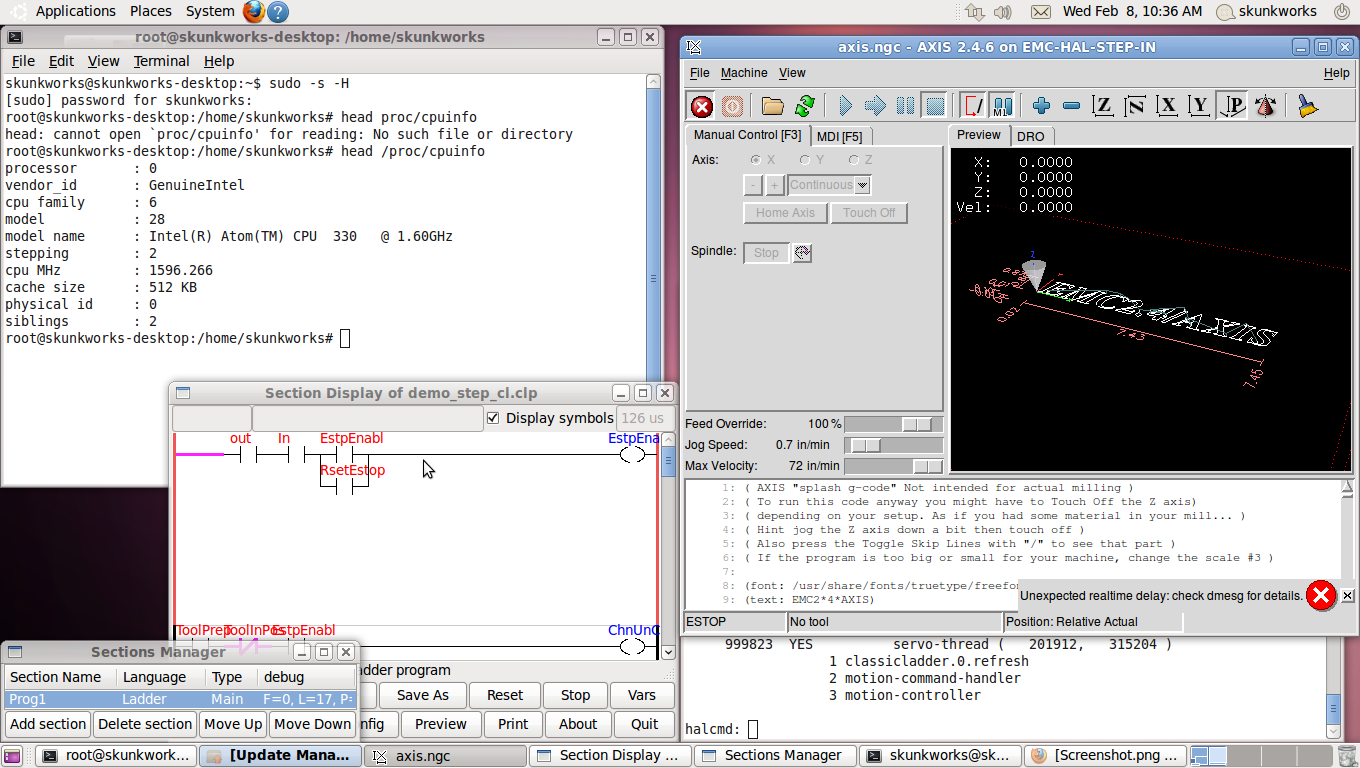Image resolution: width=1360 pixels, height=768 pixels.
Task: Stop program execution square icon in AXIS toolbar
Action: pyautogui.click(x=934, y=106)
